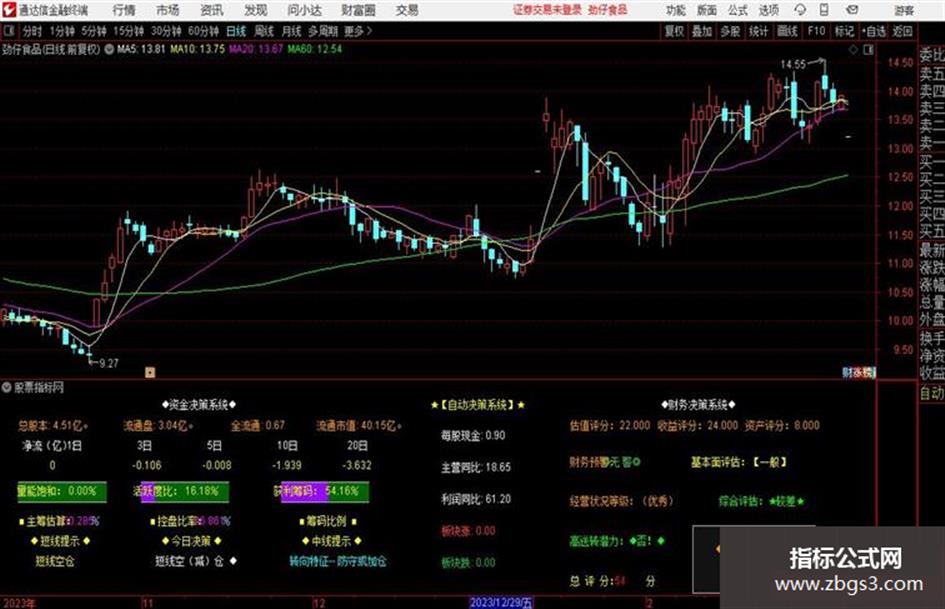The height and width of the screenshot is (609, 945).
Task: Click the 利润同比: 61.20 value
Action: tap(476, 499)
